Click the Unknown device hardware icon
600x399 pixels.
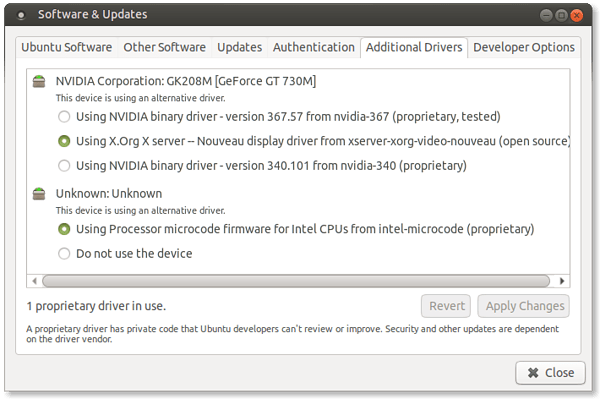(x=39, y=194)
